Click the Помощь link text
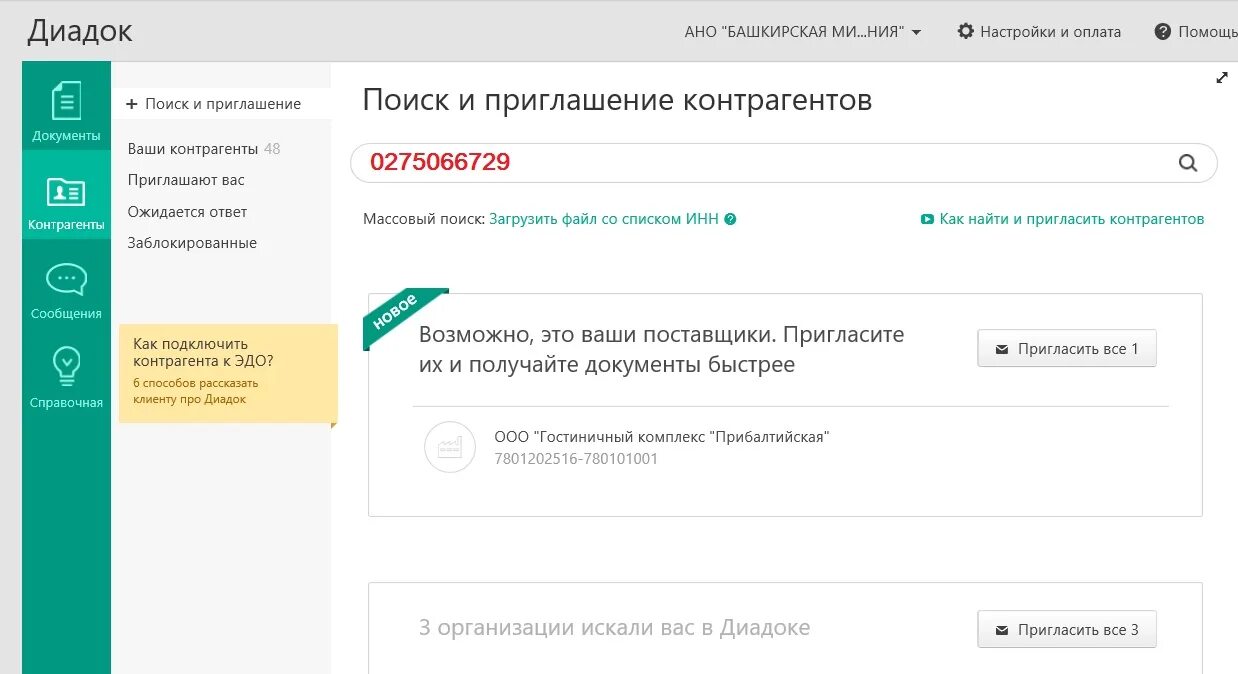1238x674 pixels. [x=1207, y=32]
